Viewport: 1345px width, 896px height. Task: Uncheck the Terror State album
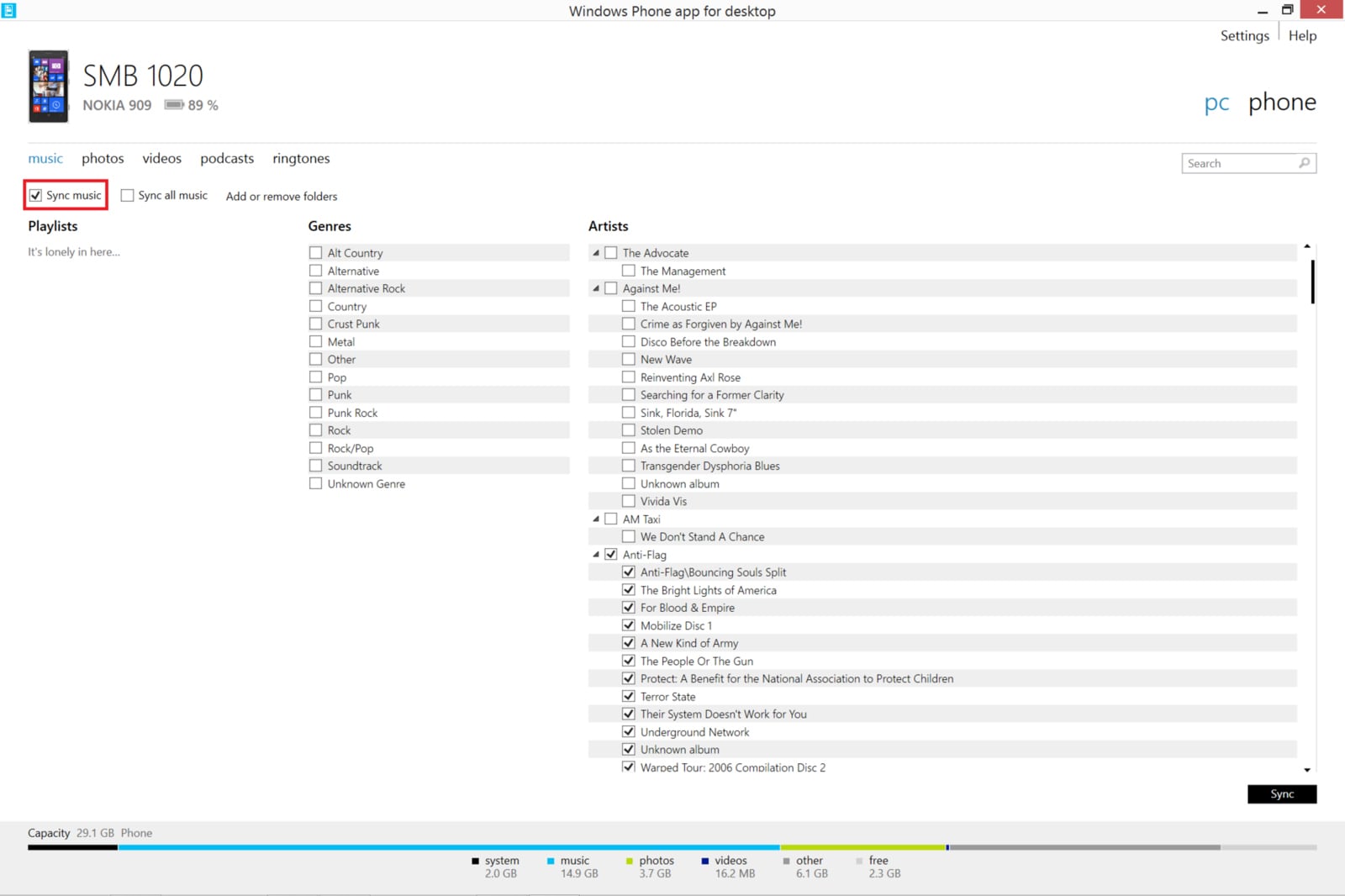[x=629, y=696]
